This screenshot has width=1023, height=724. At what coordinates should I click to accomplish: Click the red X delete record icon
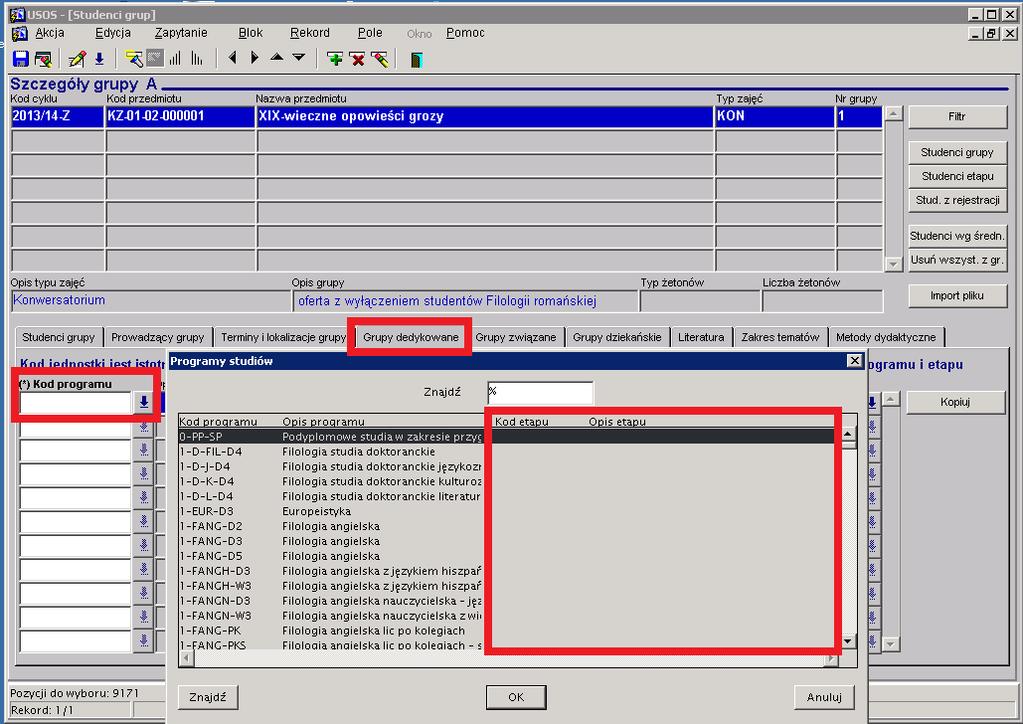pyautogui.click(x=358, y=59)
